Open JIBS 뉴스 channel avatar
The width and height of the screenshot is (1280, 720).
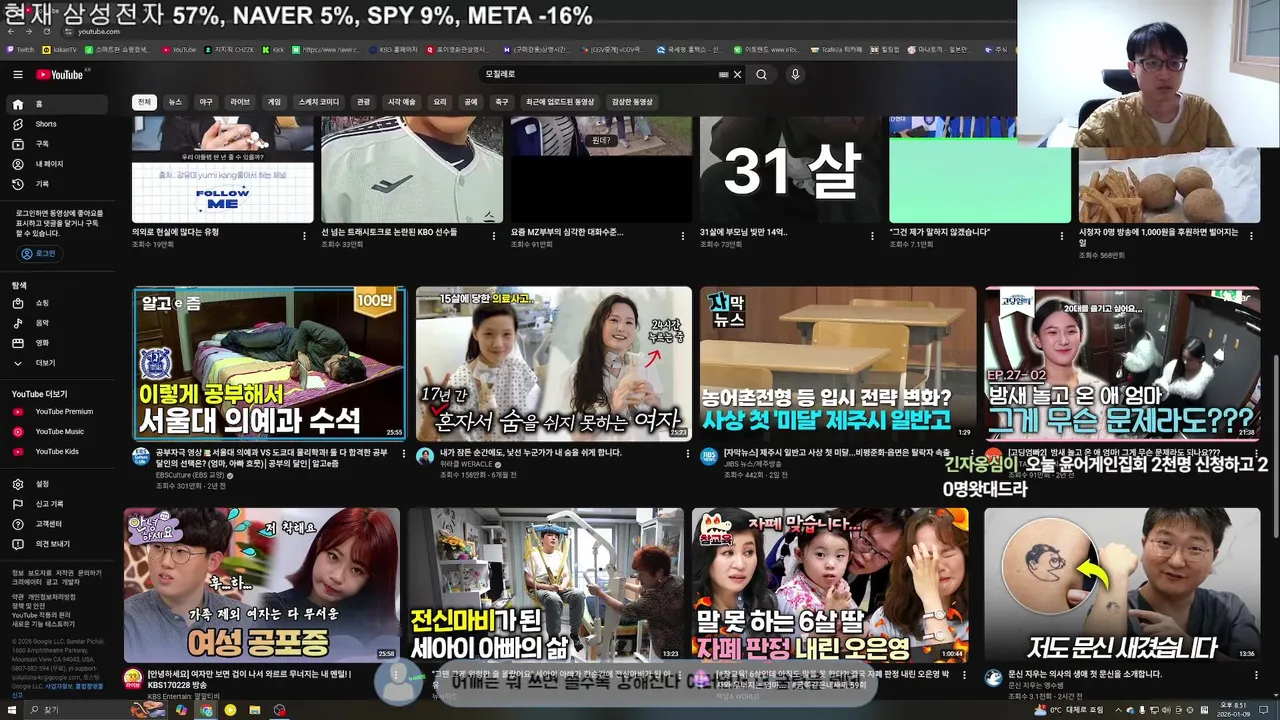pos(708,456)
